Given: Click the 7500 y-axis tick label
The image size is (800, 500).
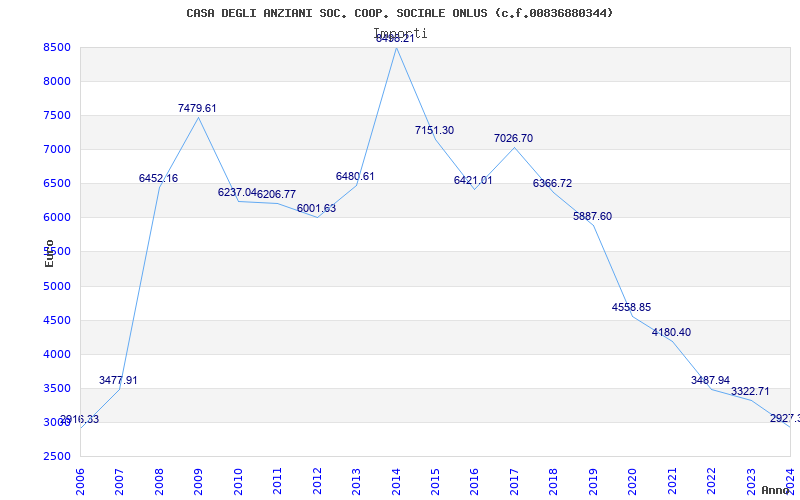Looking at the screenshot, I should [57, 115].
